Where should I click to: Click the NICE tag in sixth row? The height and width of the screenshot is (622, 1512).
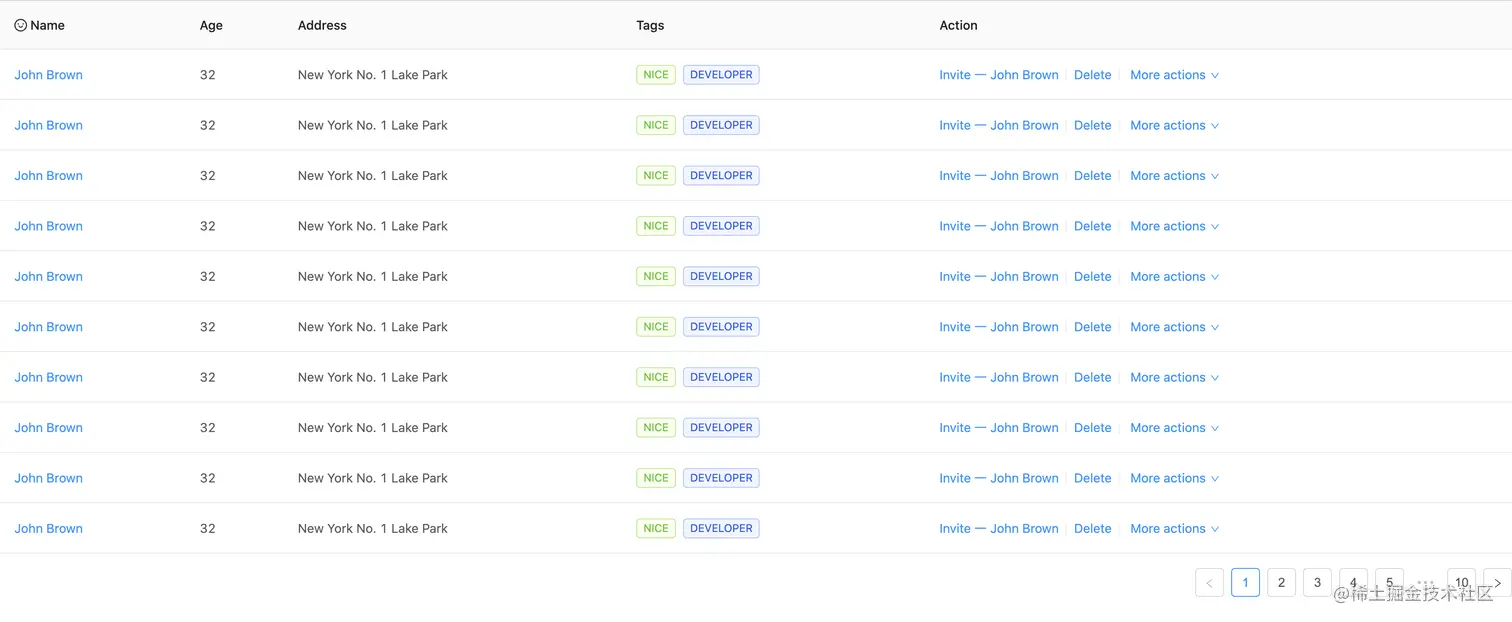[x=656, y=327]
